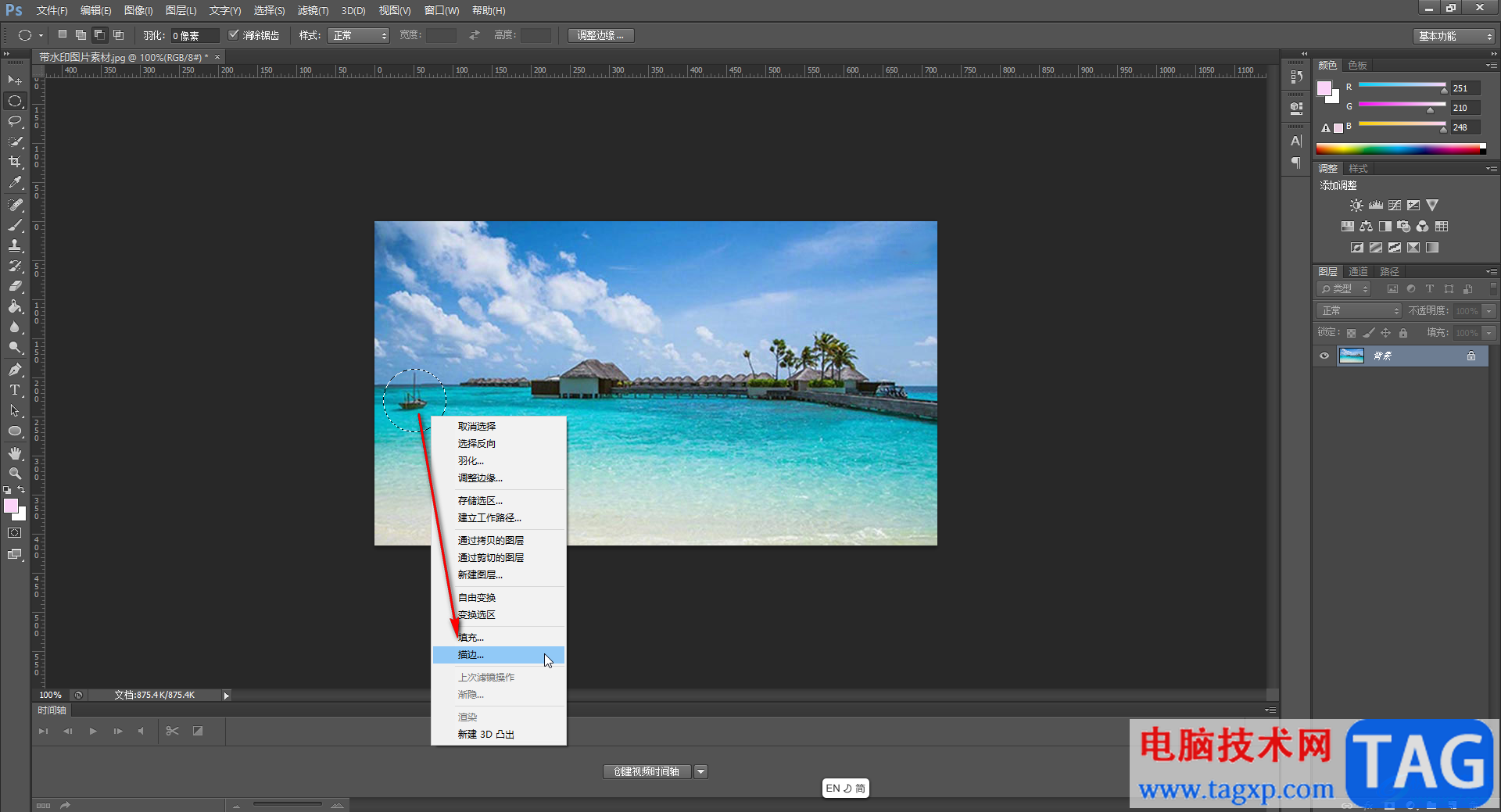This screenshot has height=812, width=1501.
Task: Select the Zoom tool
Action: 15,474
